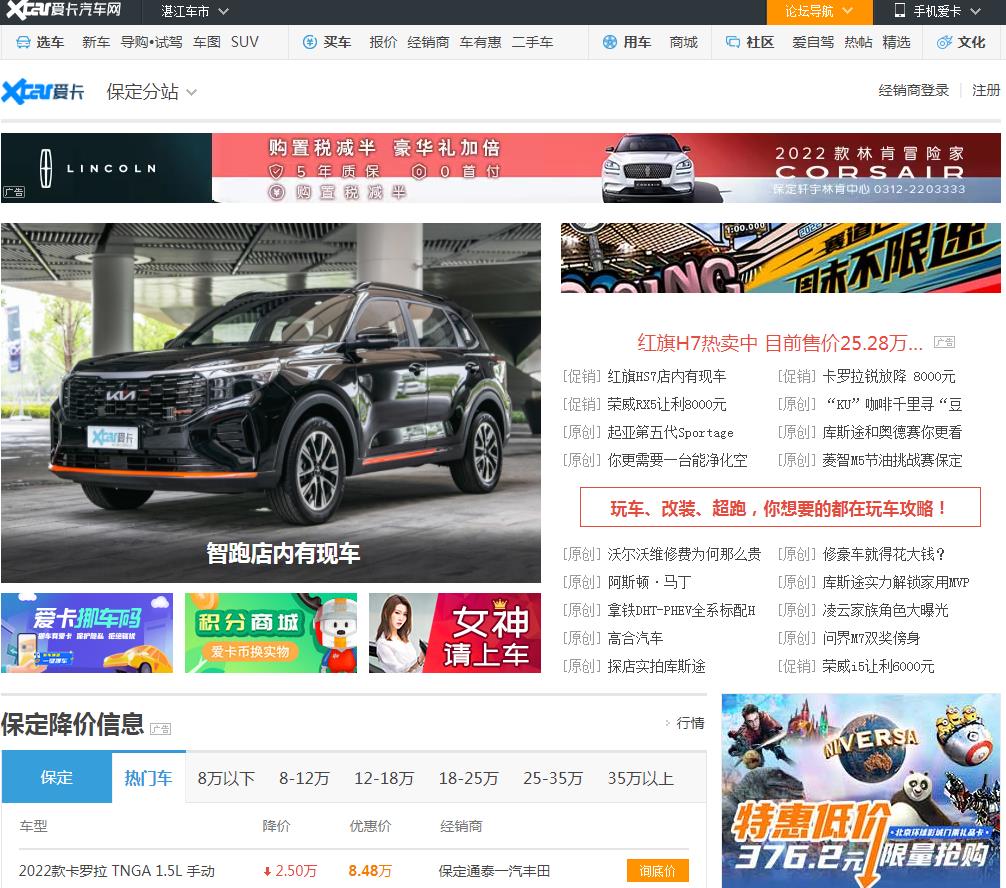Open 导购•试驾 in the navigation bar
1006x888 pixels.
(151, 42)
